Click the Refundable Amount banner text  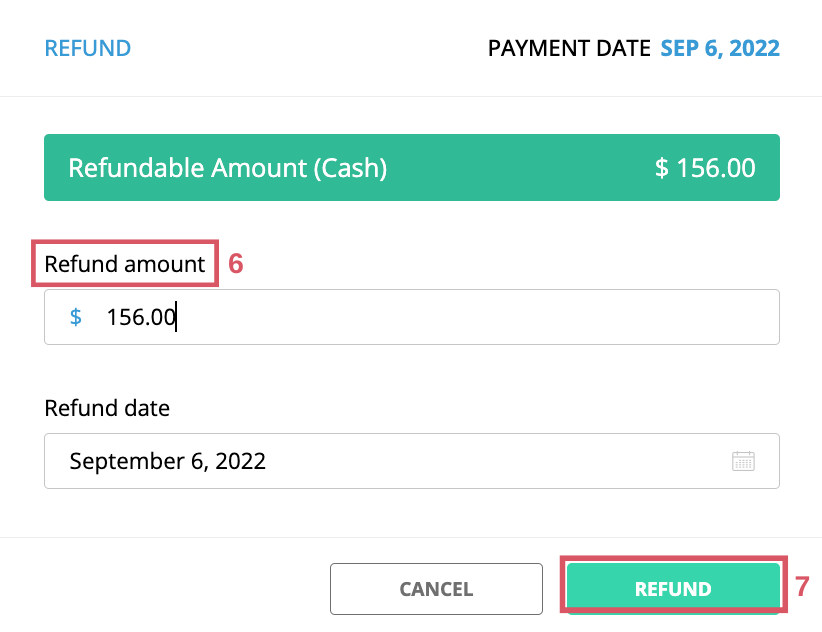(228, 168)
